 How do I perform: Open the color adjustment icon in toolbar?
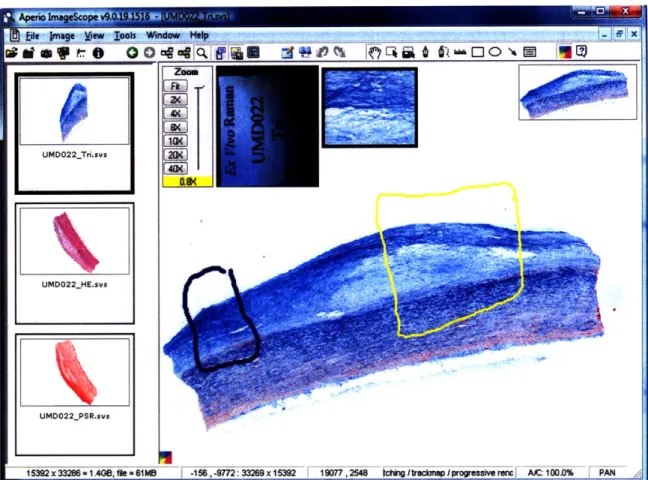click(565, 52)
